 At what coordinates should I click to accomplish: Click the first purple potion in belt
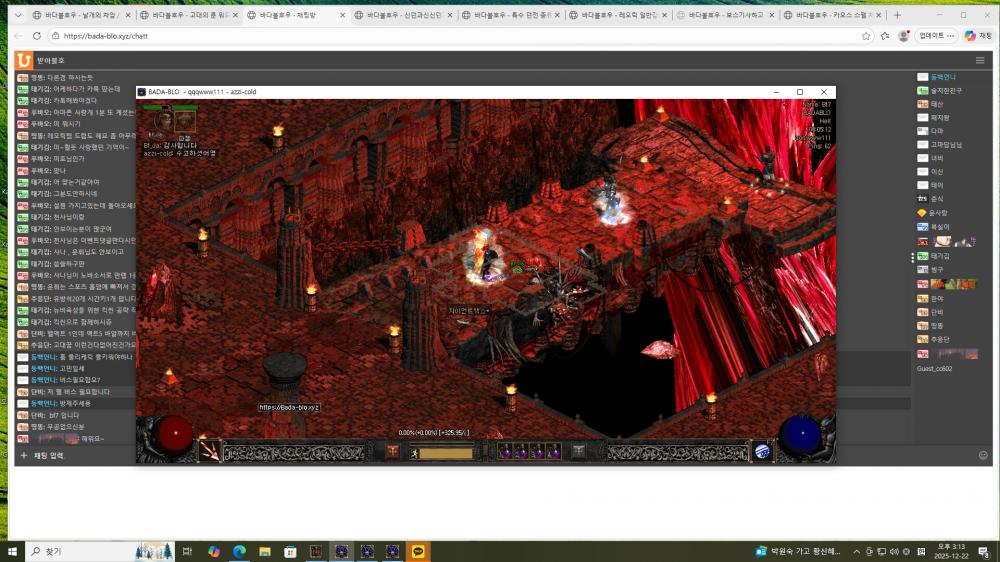pos(505,452)
